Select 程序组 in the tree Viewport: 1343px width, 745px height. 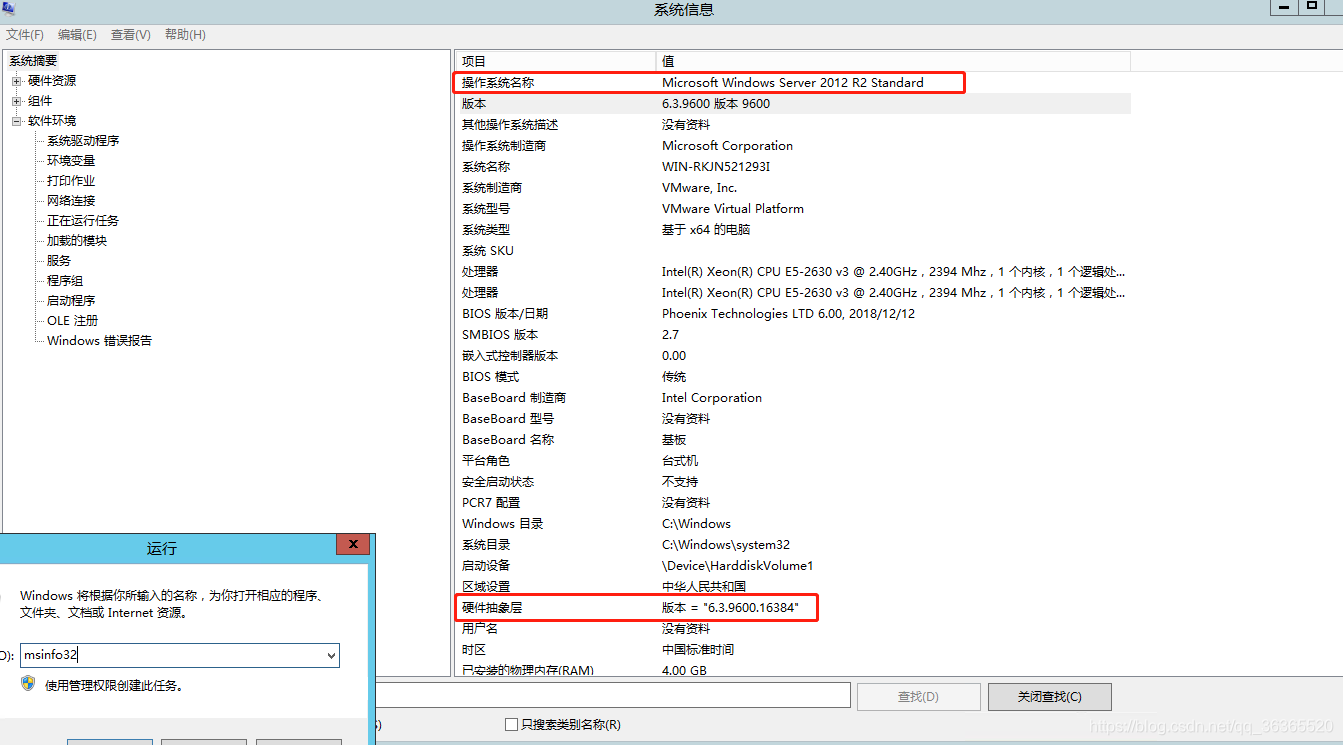tap(65, 281)
